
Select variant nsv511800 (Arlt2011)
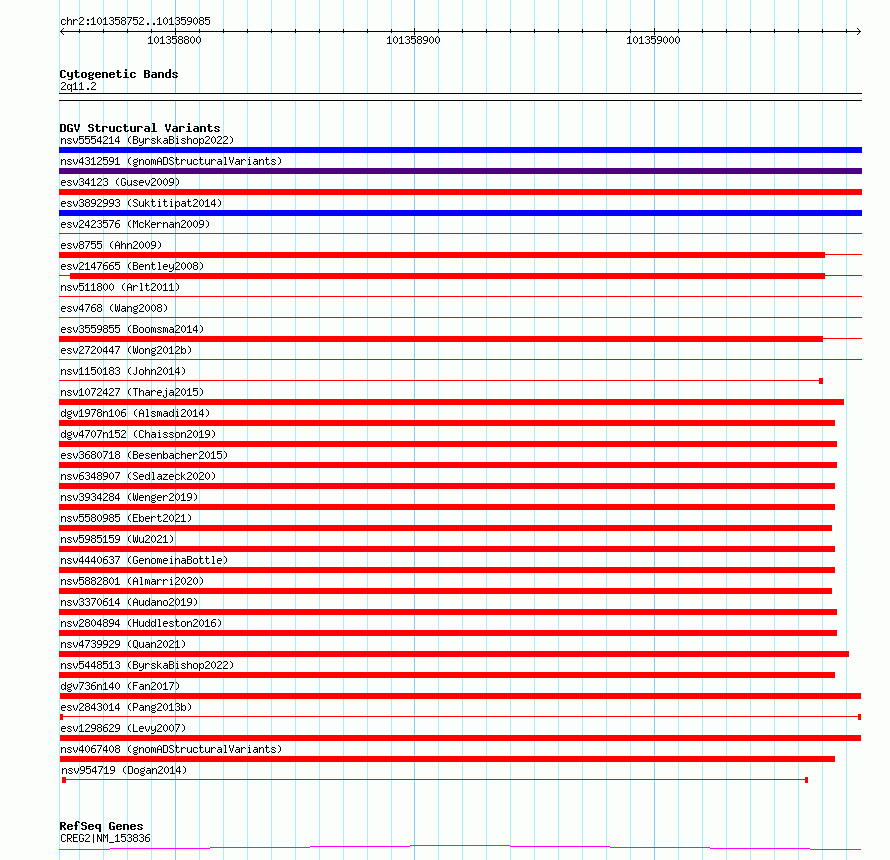(120, 287)
